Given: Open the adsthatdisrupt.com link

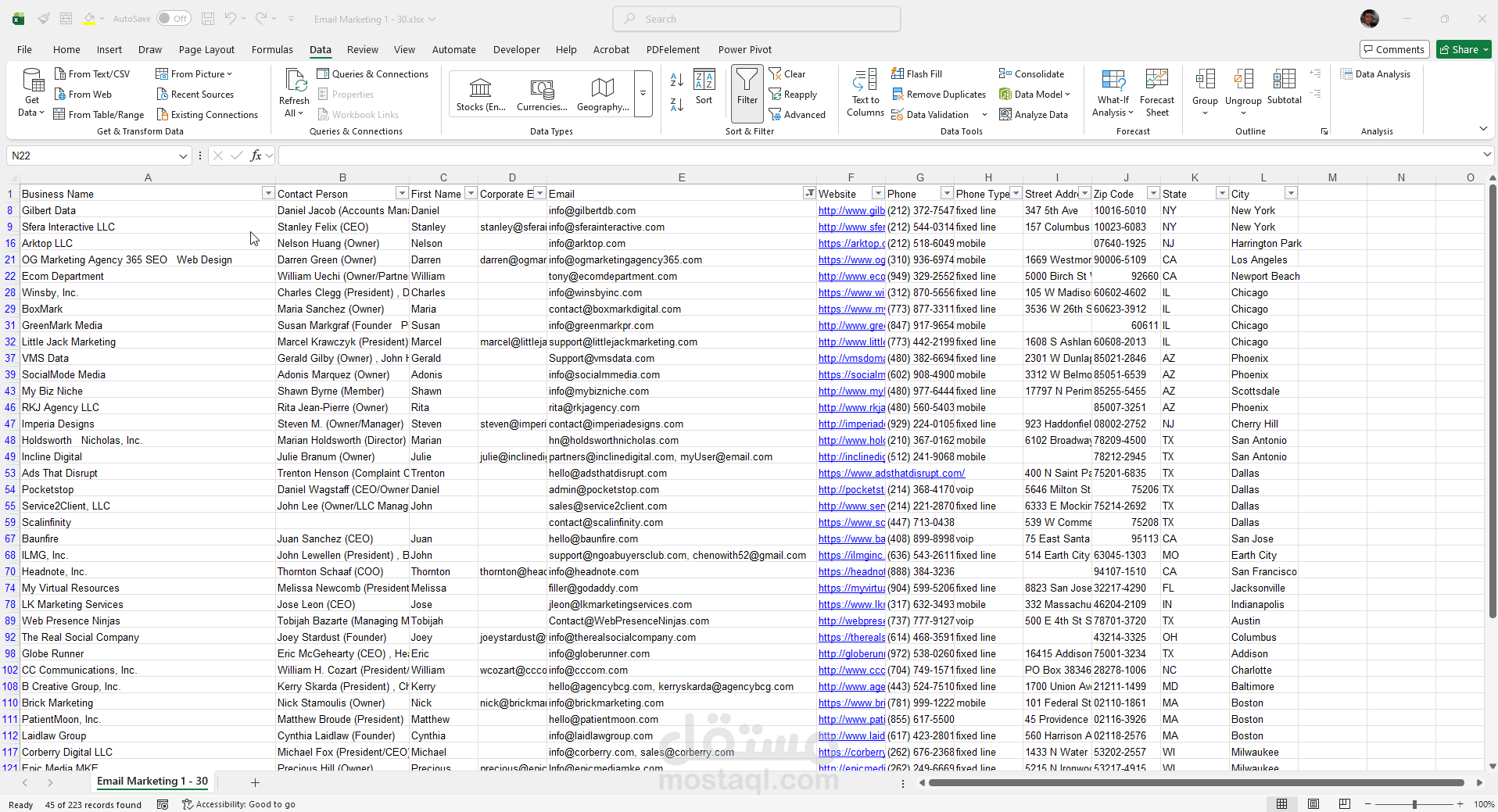Looking at the screenshot, I should coord(891,473).
